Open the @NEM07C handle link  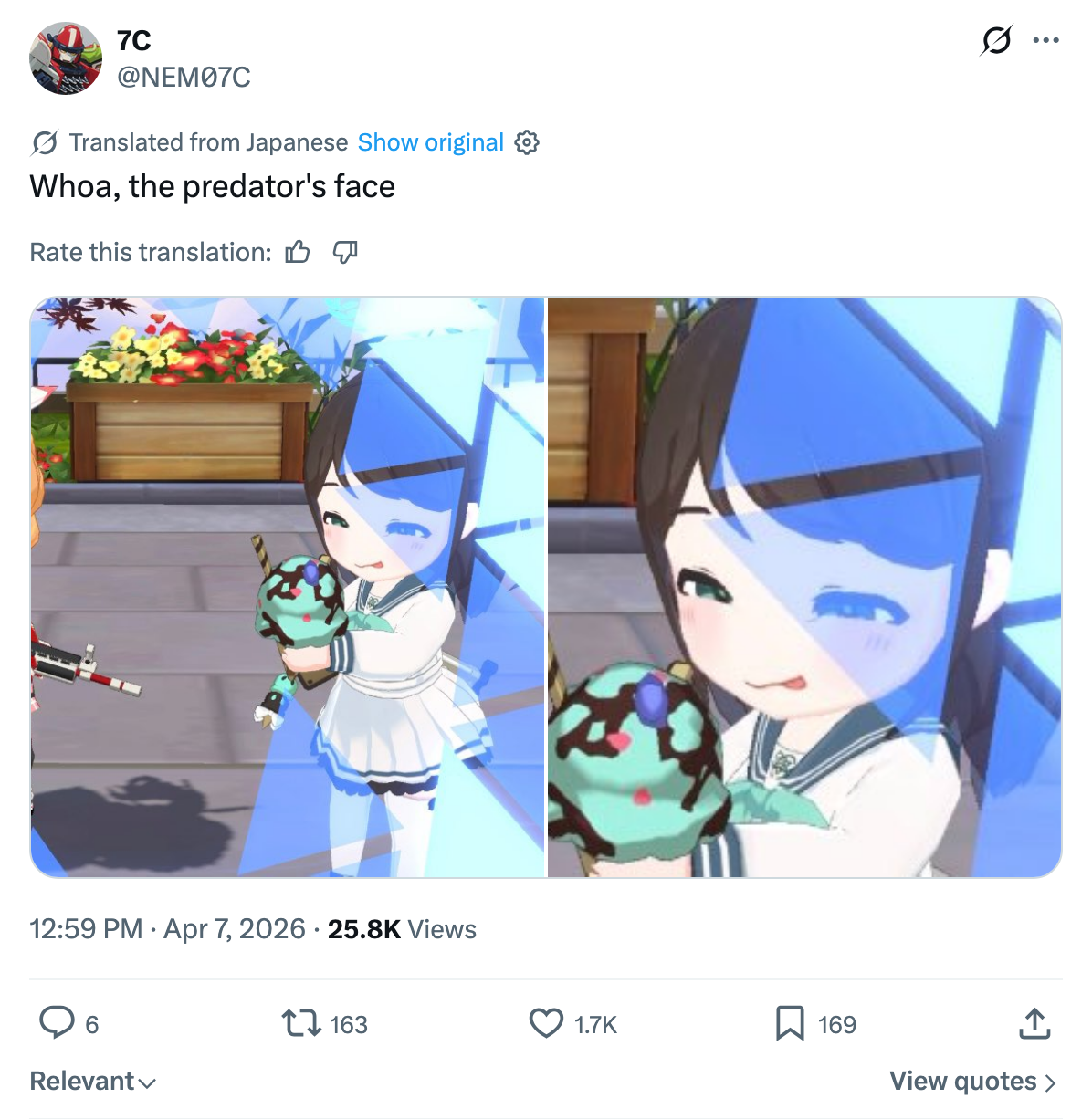tap(184, 77)
